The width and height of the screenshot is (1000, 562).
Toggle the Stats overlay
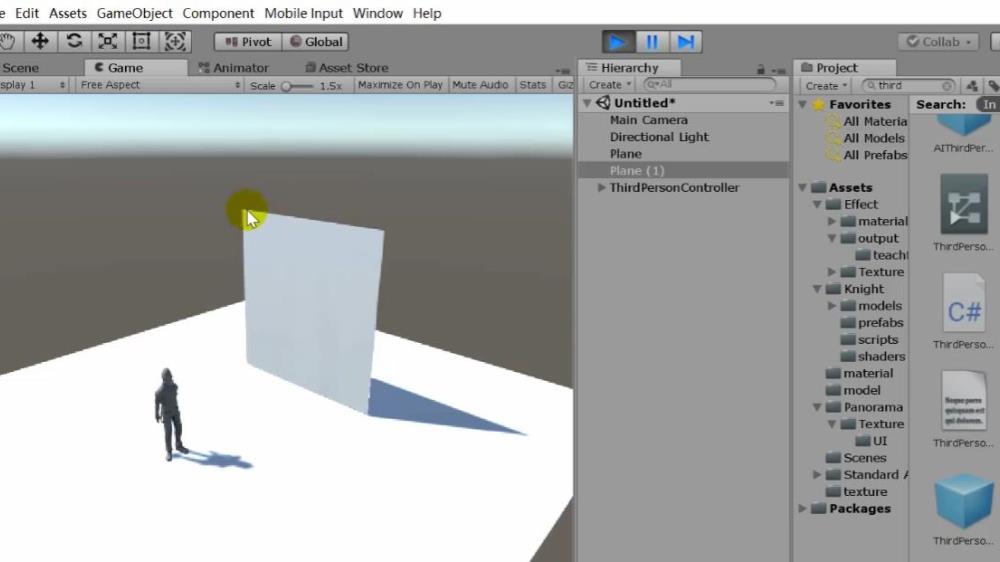pos(533,85)
